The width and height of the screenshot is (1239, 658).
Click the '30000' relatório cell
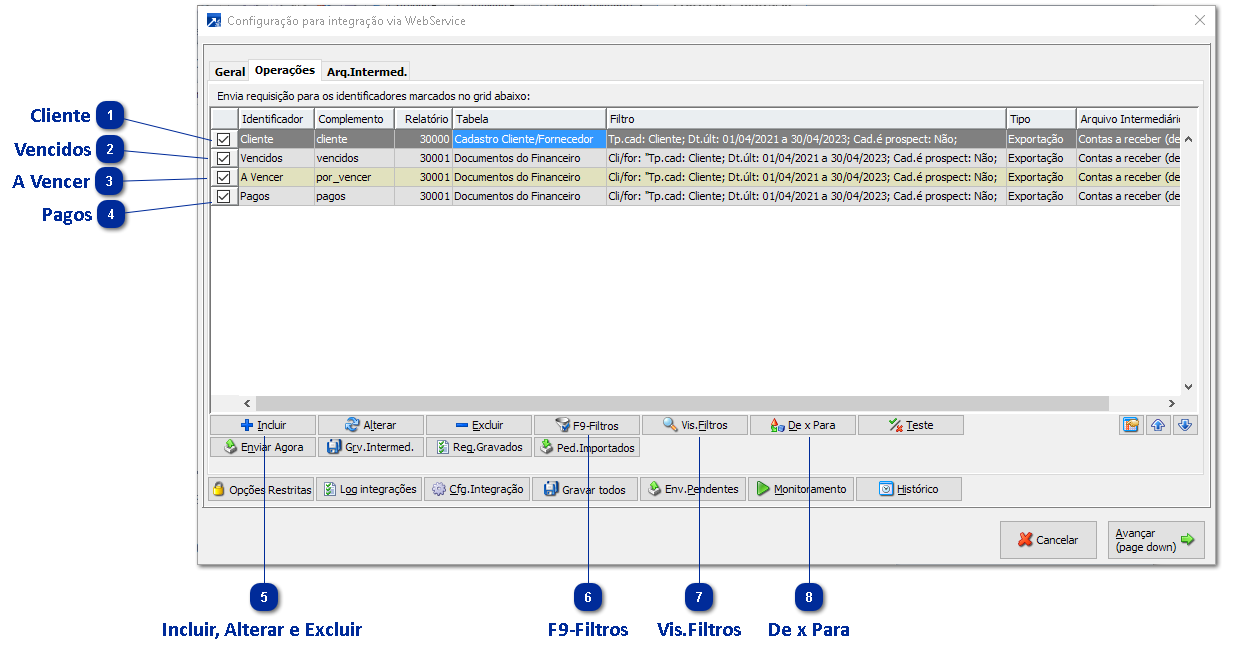coord(423,139)
